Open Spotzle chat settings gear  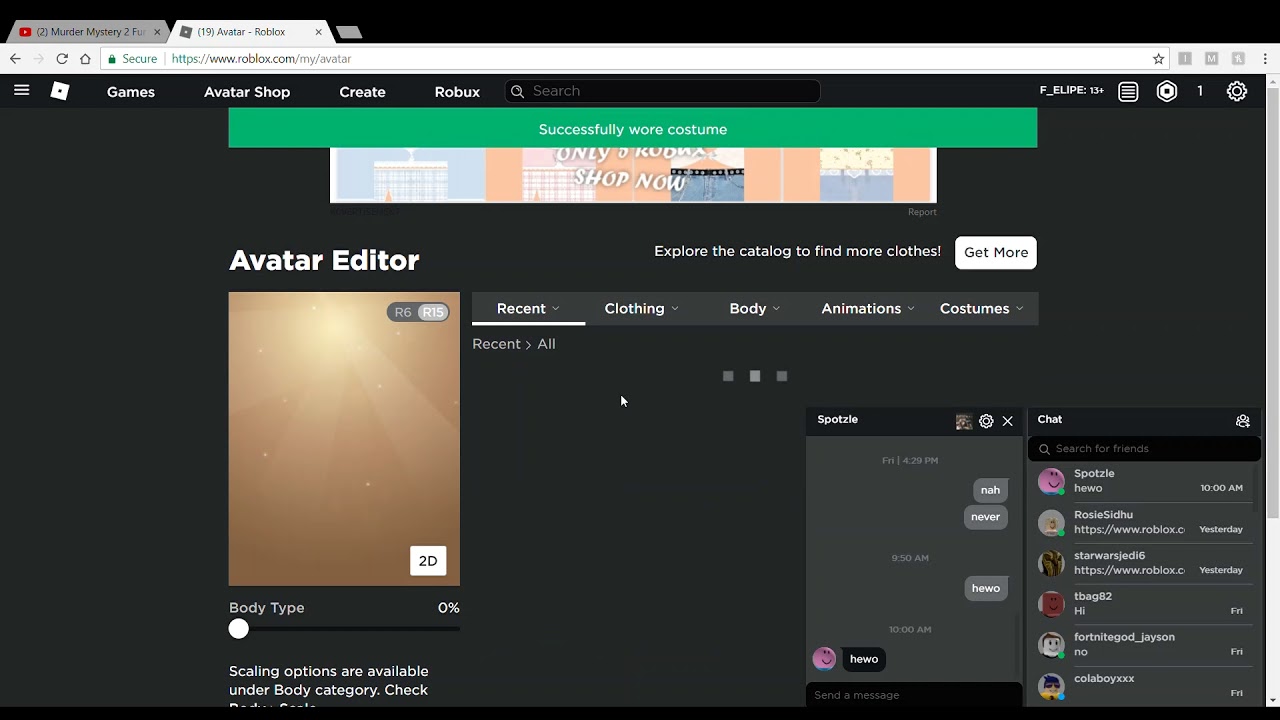click(x=986, y=421)
